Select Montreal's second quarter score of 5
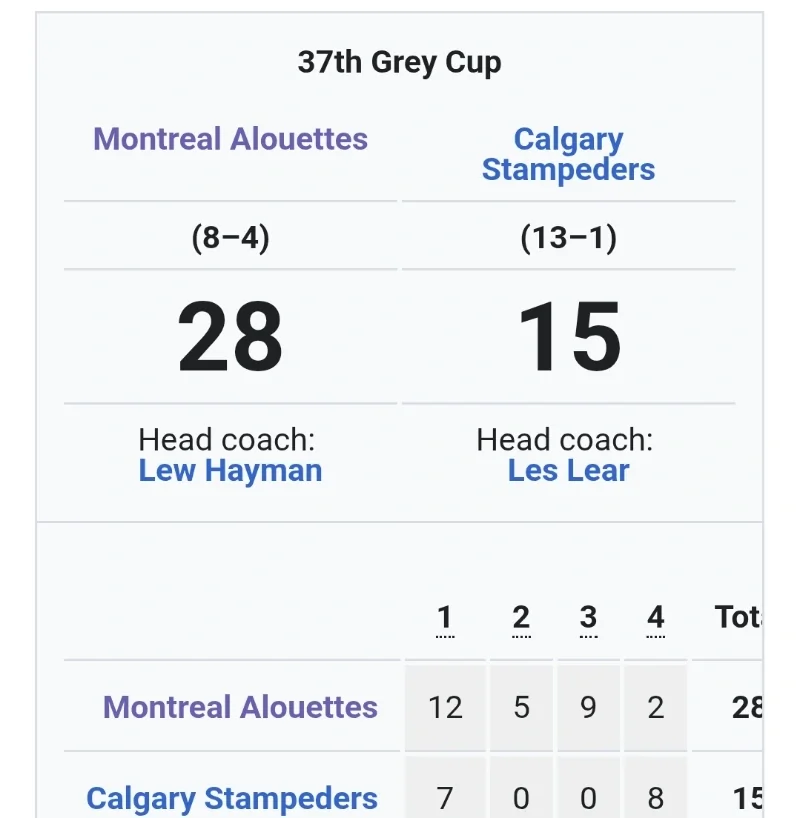The width and height of the screenshot is (800, 818). pos(521,708)
